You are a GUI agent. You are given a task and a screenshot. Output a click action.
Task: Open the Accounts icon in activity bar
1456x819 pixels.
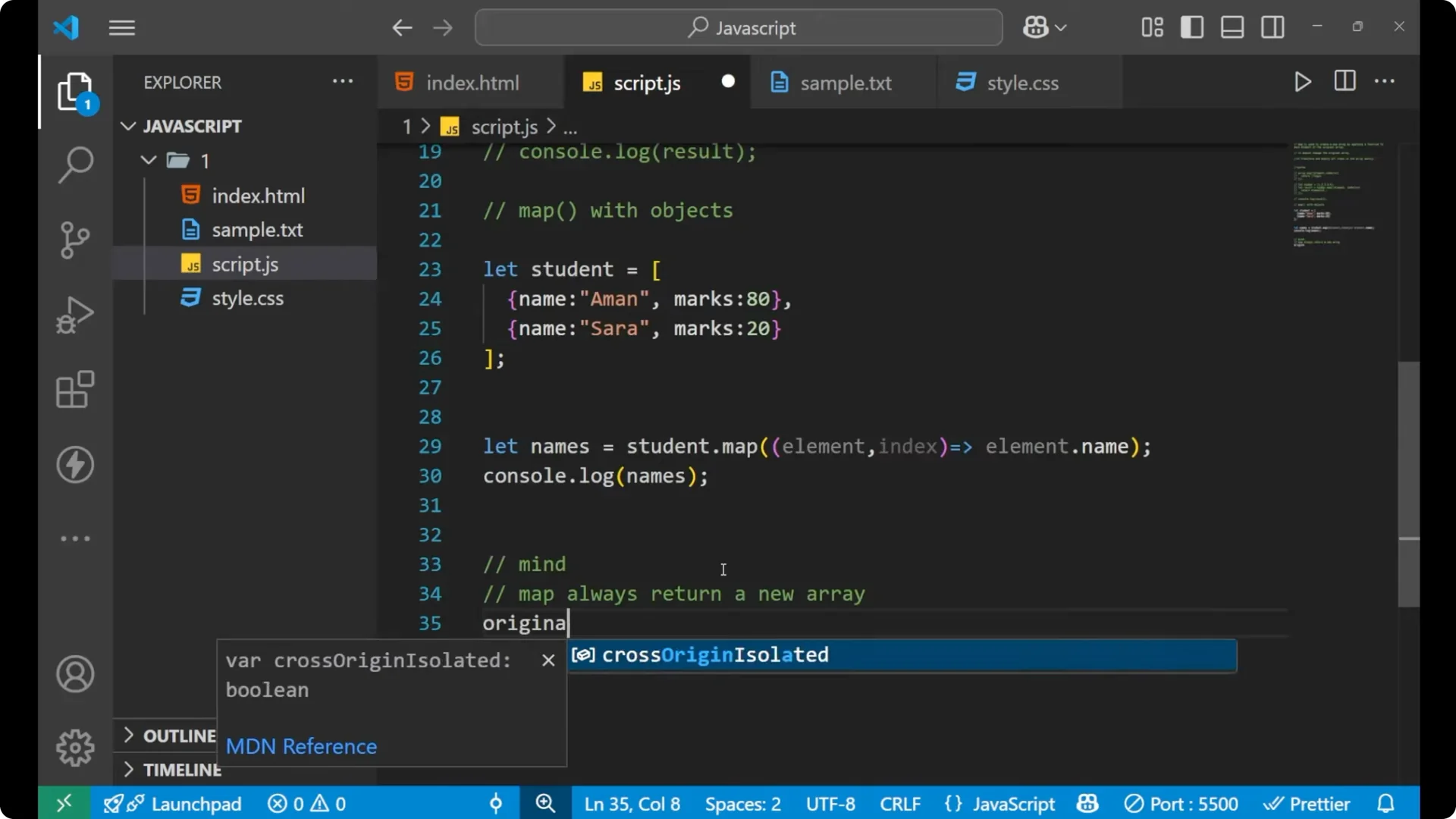(75, 674)
